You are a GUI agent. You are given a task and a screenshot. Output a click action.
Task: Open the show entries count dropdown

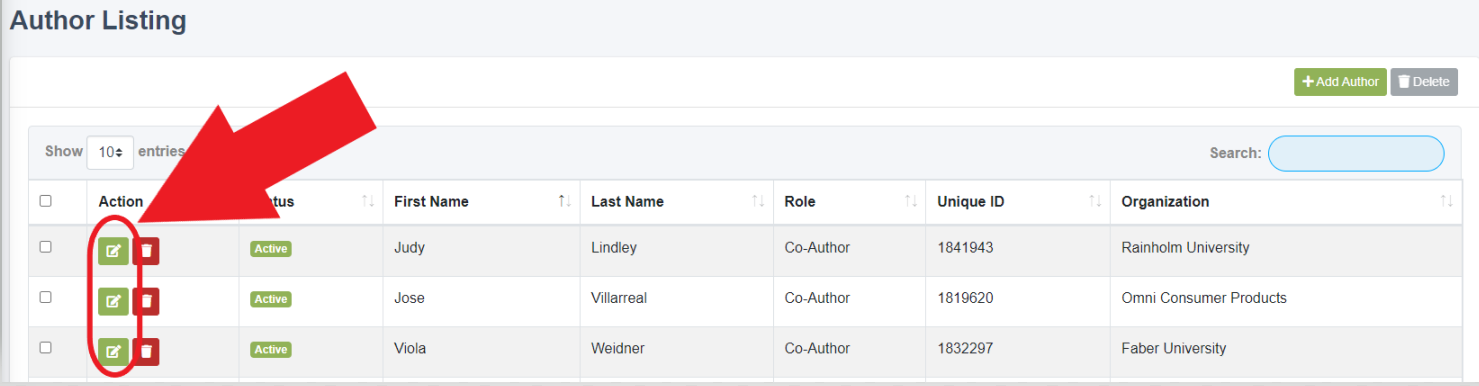110,152
